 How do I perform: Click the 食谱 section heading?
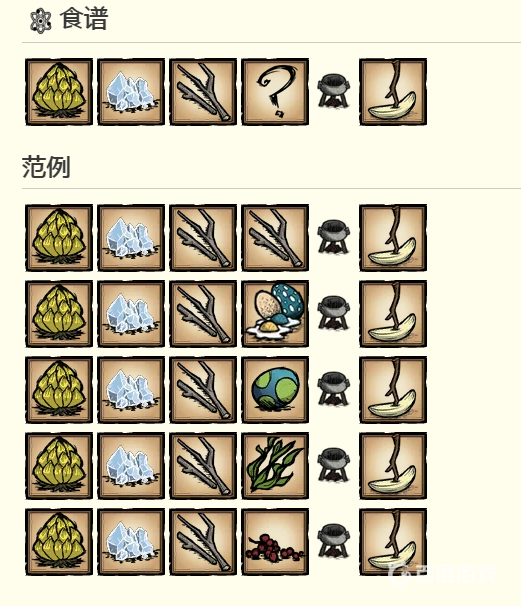[84, 19]
